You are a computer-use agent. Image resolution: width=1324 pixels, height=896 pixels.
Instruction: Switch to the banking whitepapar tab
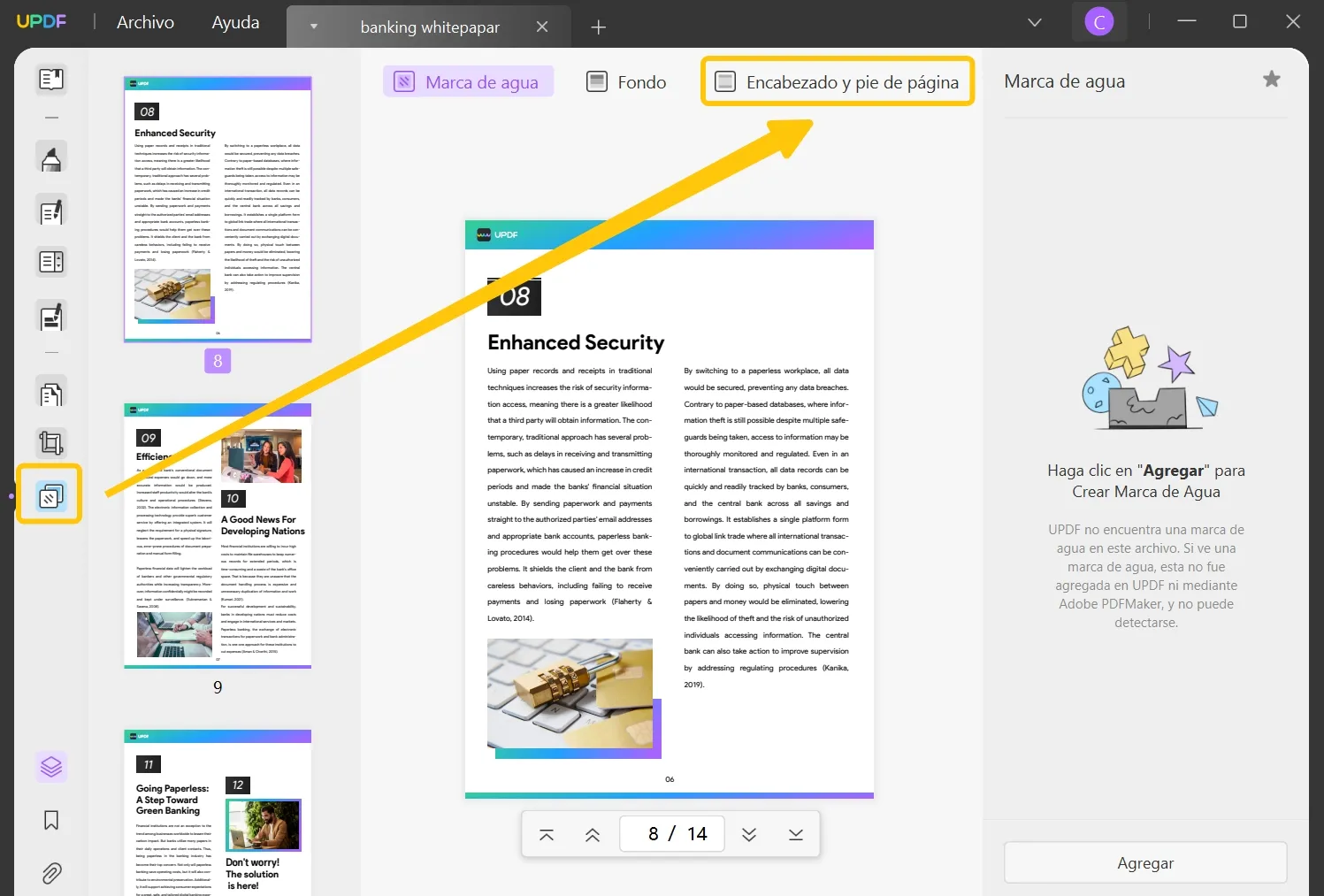(430, 27)
